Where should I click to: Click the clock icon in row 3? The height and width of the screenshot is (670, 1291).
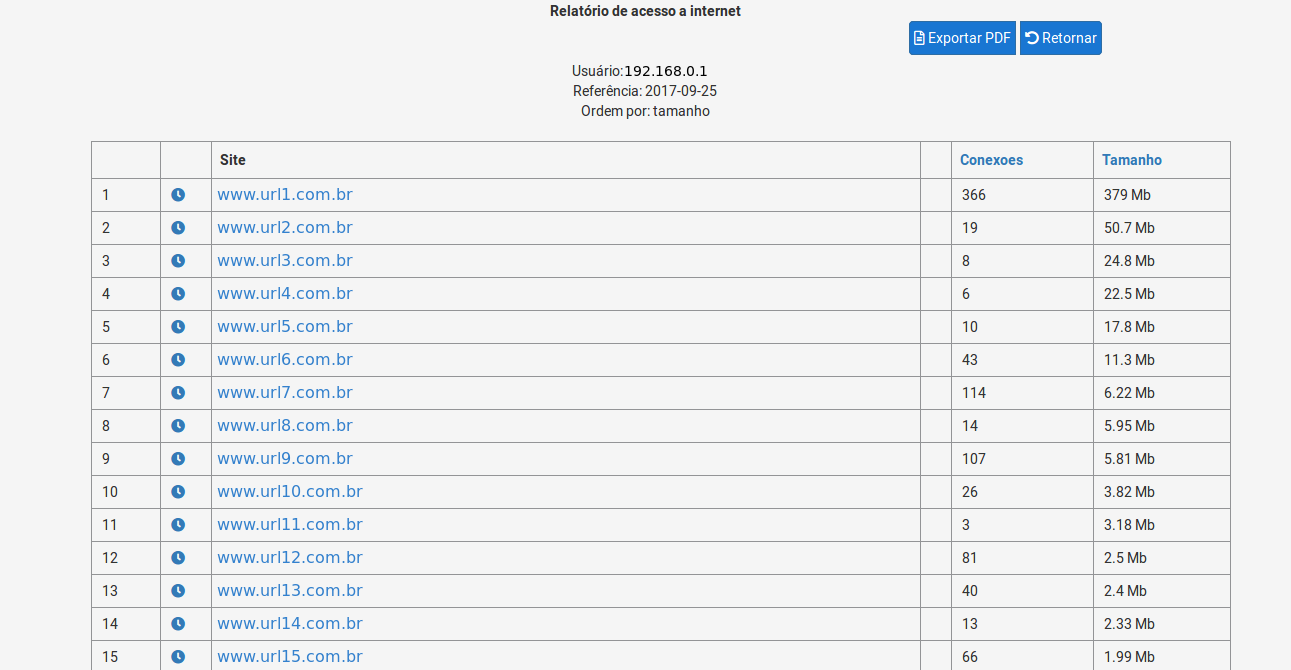pyautogui.click(x=178, y=261)
